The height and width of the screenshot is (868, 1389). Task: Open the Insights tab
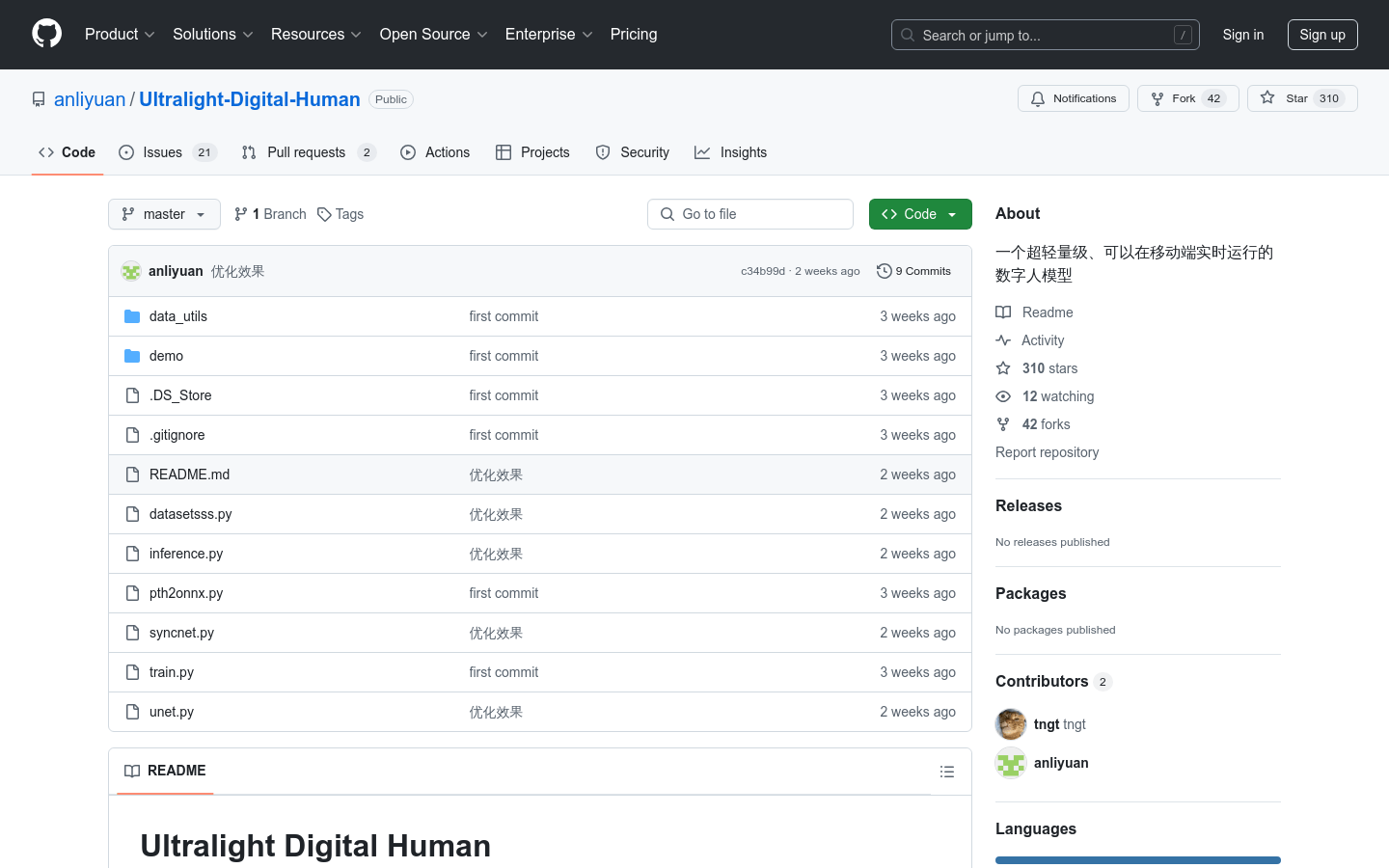click(731, 152)
